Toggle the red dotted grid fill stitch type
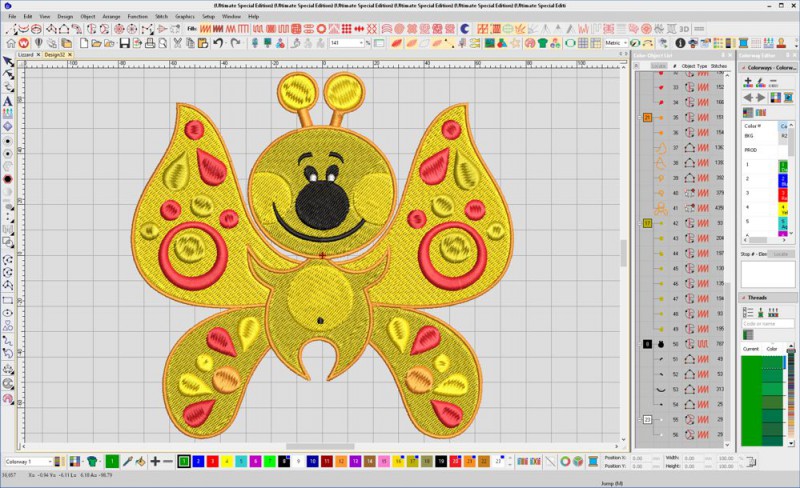The image size is (800, 488). [347, 29]
